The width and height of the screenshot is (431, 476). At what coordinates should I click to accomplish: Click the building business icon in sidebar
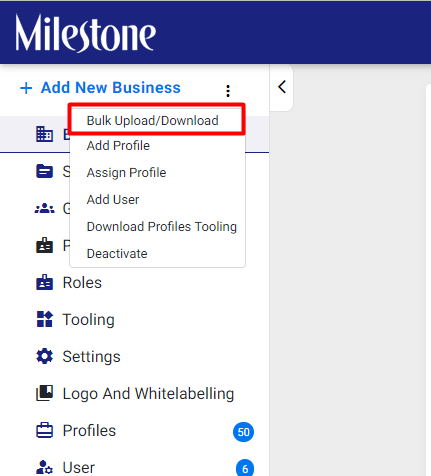[x=44, y=134]
